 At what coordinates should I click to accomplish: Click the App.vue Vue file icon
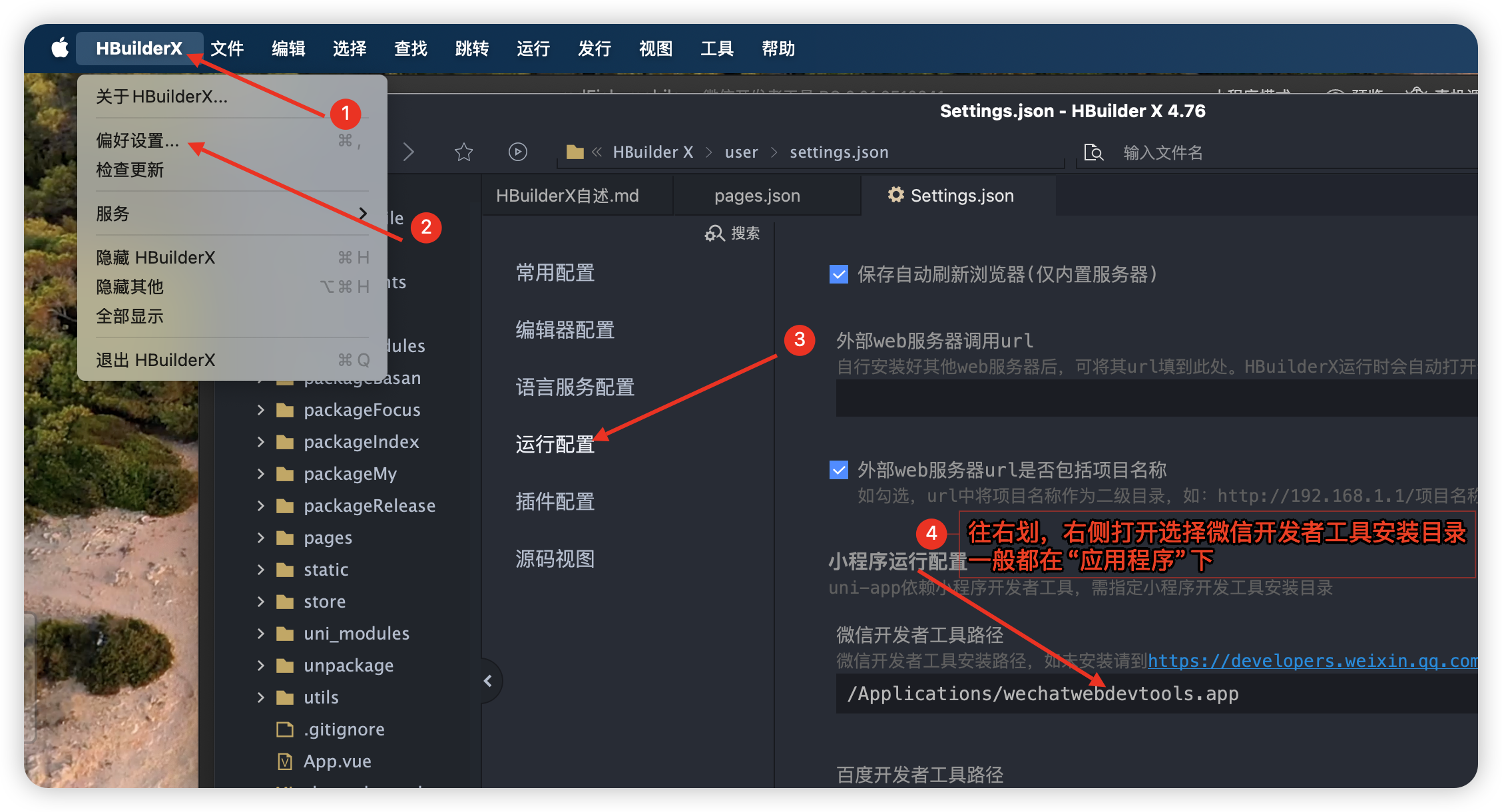(284, 761)
